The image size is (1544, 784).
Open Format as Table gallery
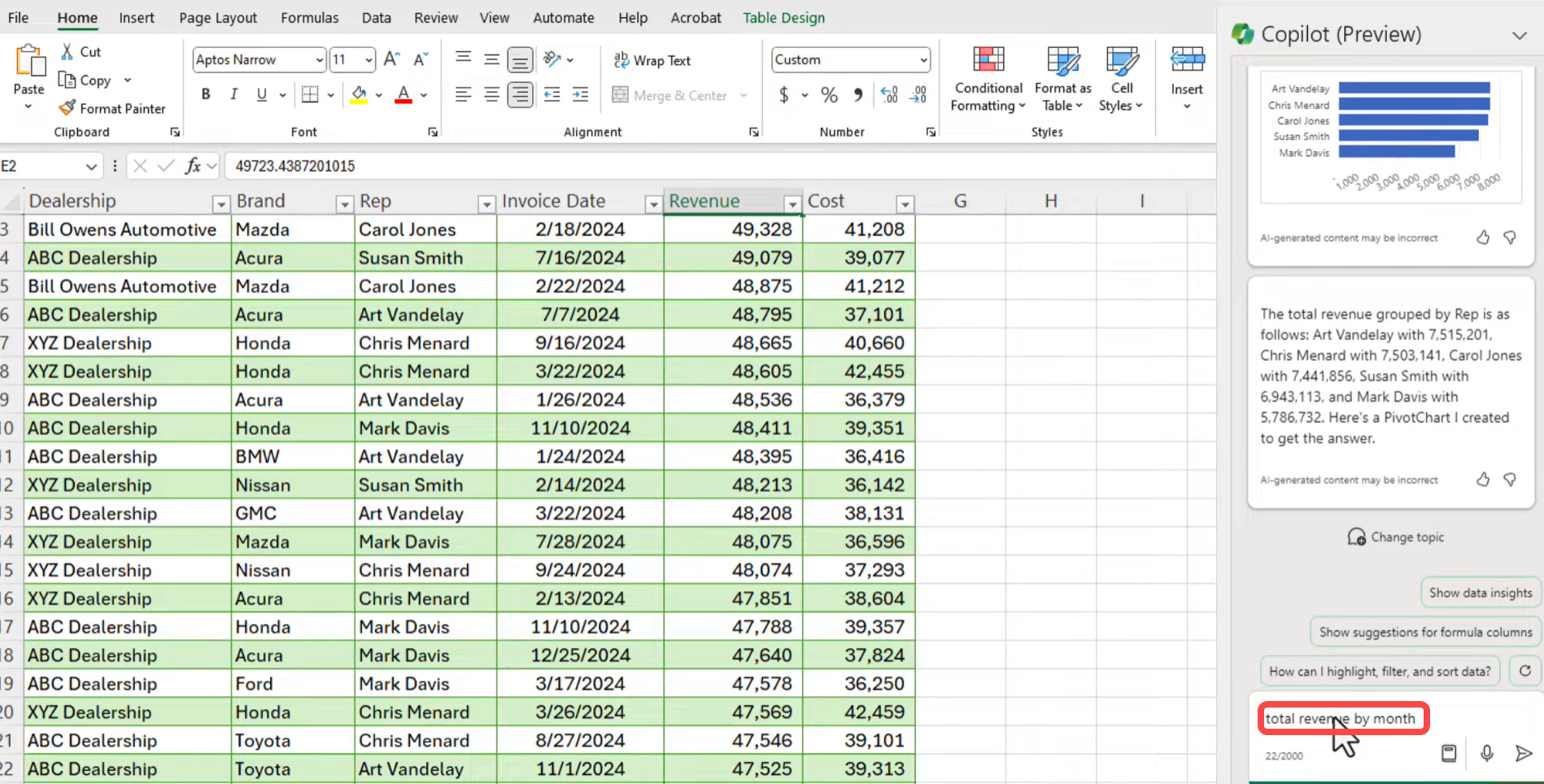tap(1063, 79)
